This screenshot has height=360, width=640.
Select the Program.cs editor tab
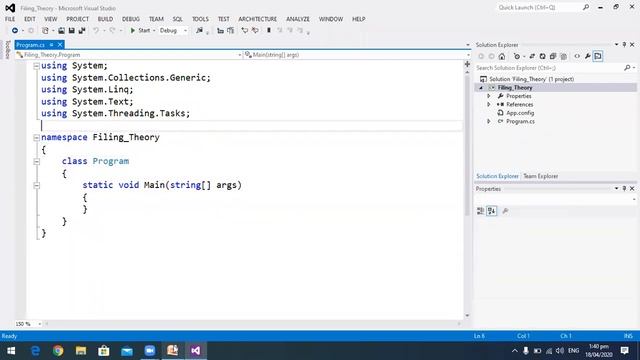[31, 45]
